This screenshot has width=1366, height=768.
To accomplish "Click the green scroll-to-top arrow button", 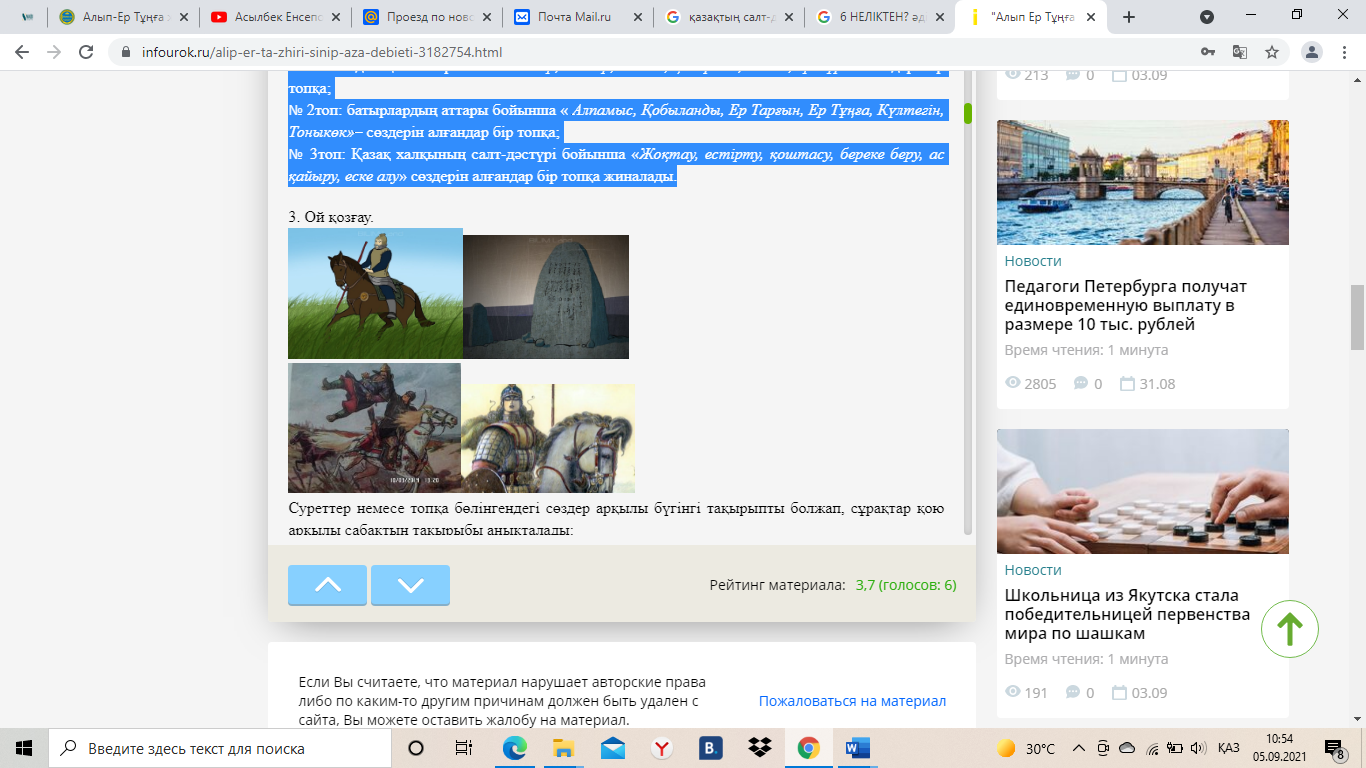I will pos(1290,628).
